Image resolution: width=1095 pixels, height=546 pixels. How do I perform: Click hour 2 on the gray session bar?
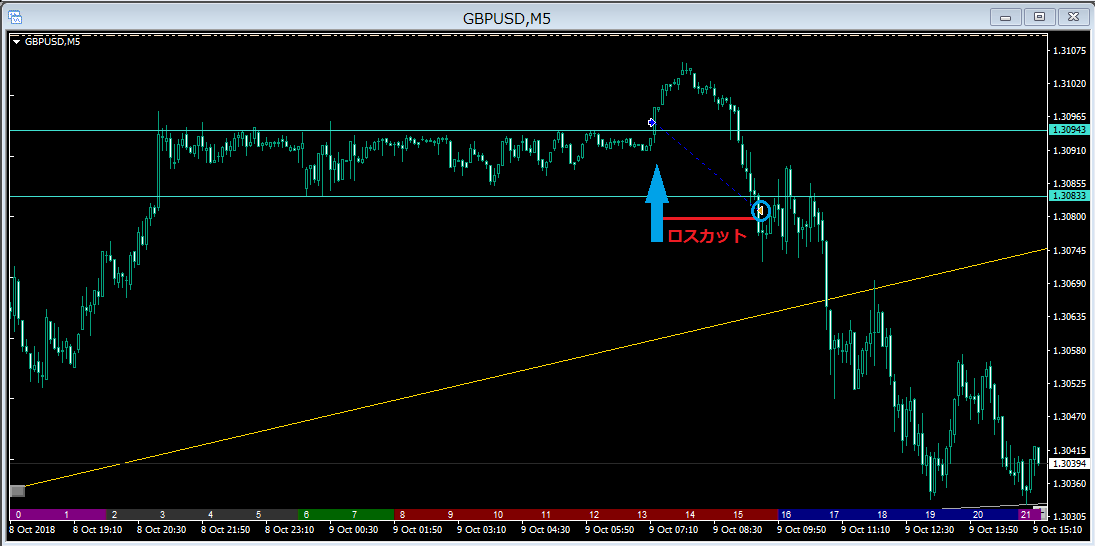point(115,515)
